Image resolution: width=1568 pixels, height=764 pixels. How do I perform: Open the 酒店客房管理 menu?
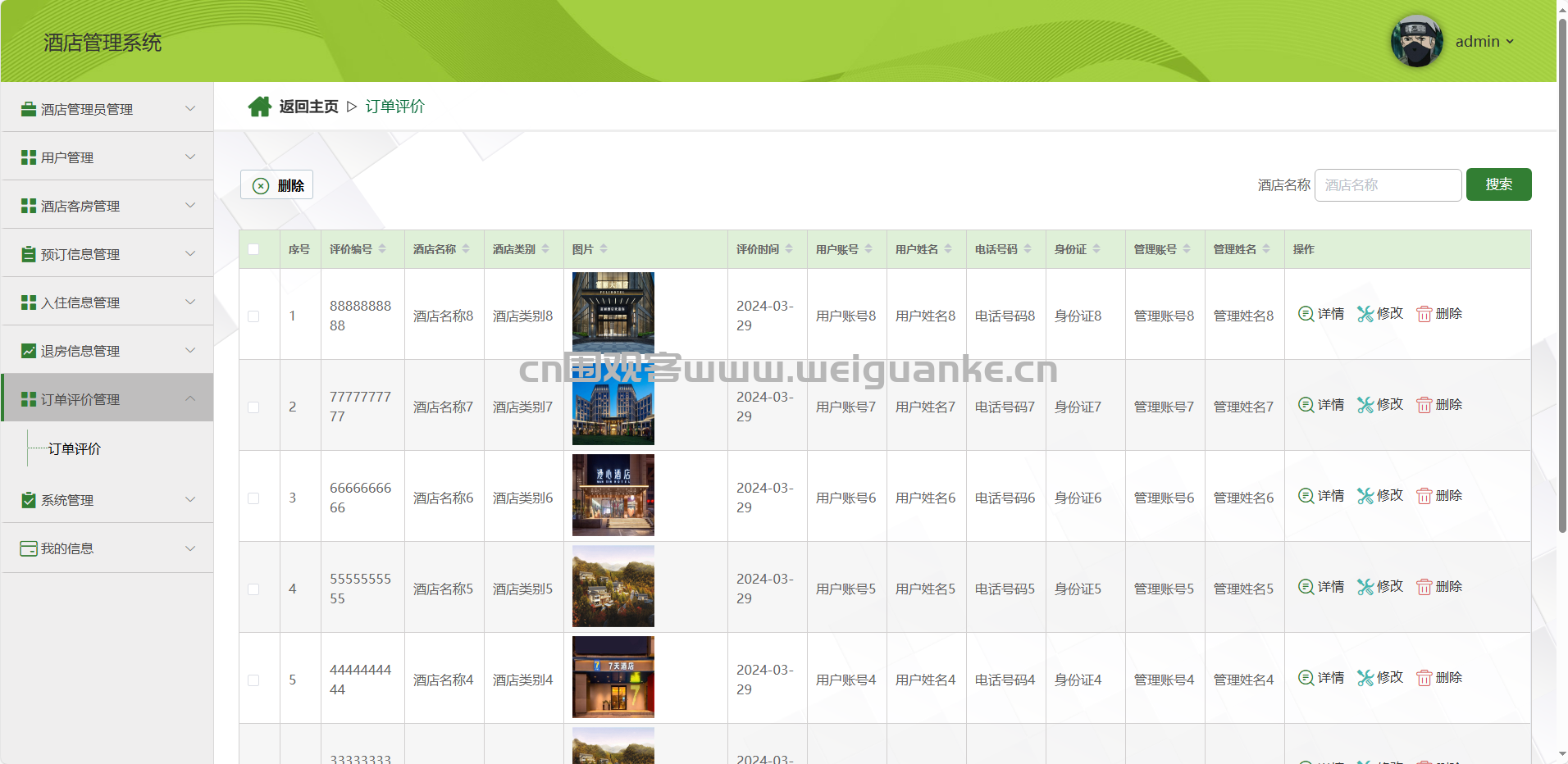107,206
